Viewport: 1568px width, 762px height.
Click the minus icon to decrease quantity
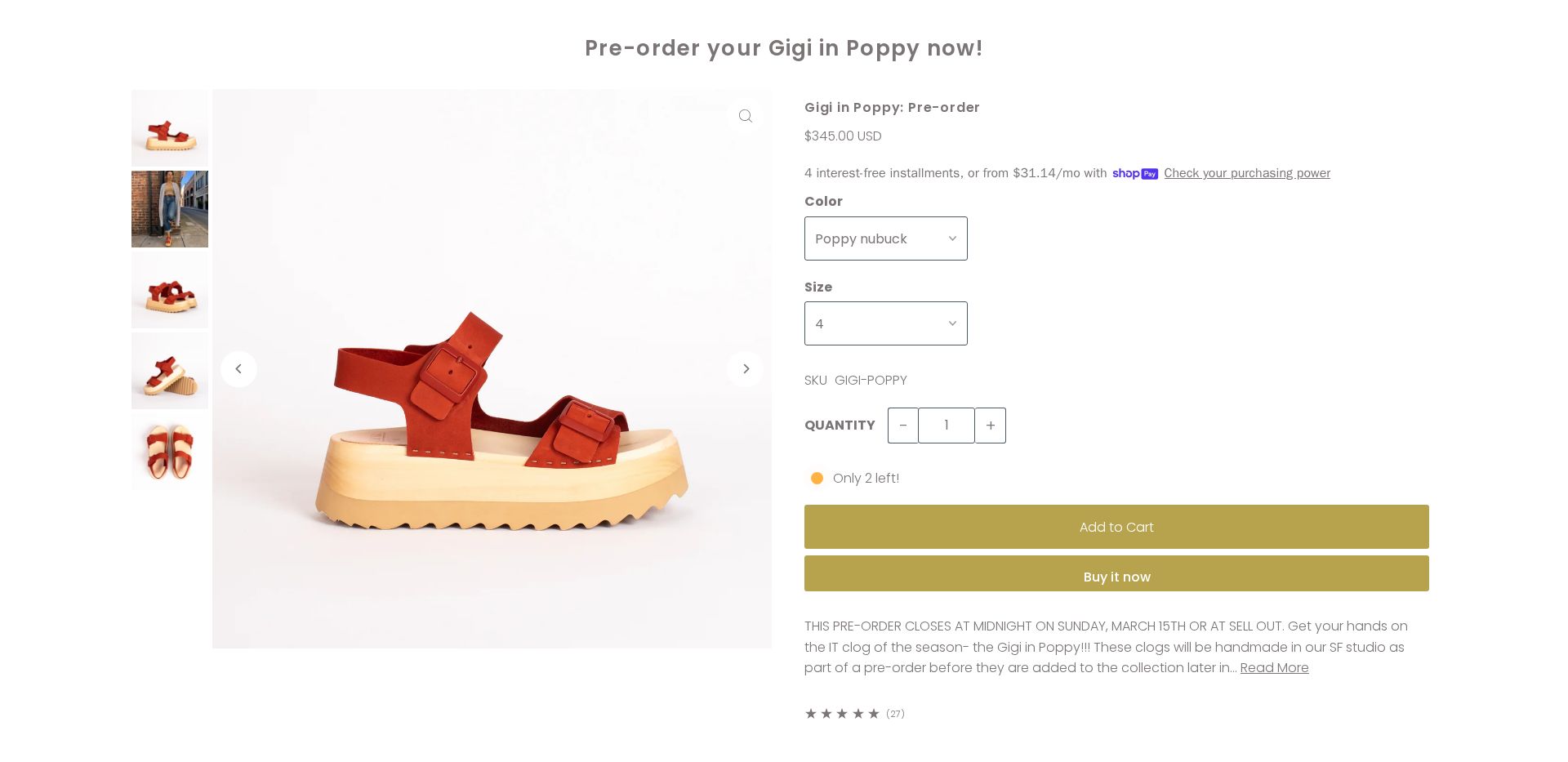click(902, 426)
